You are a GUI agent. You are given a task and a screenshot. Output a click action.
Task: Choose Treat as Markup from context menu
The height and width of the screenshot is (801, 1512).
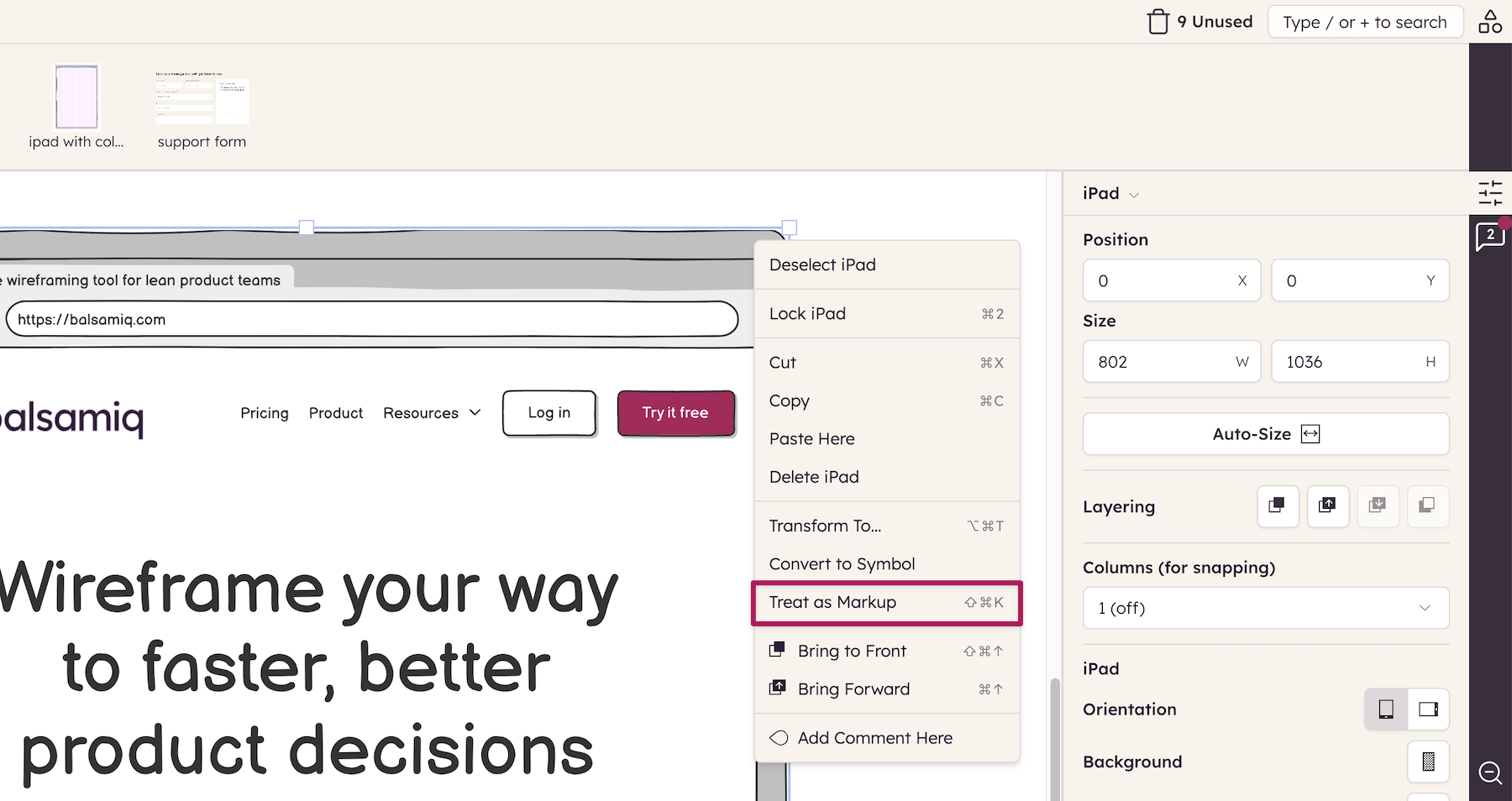click(x=887, y=603)
